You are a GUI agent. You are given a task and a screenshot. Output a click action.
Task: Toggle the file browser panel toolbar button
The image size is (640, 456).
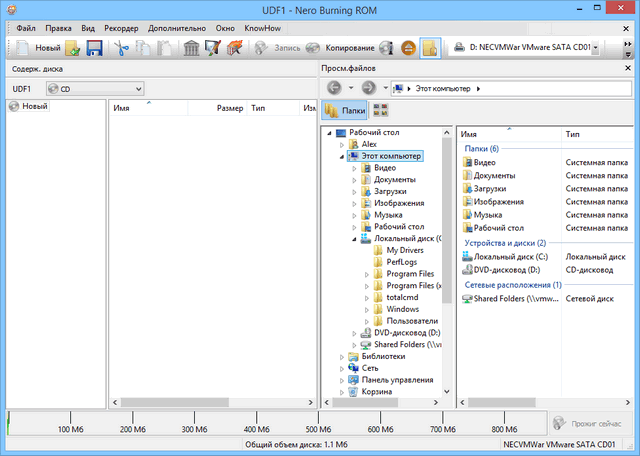click(430, 48)
